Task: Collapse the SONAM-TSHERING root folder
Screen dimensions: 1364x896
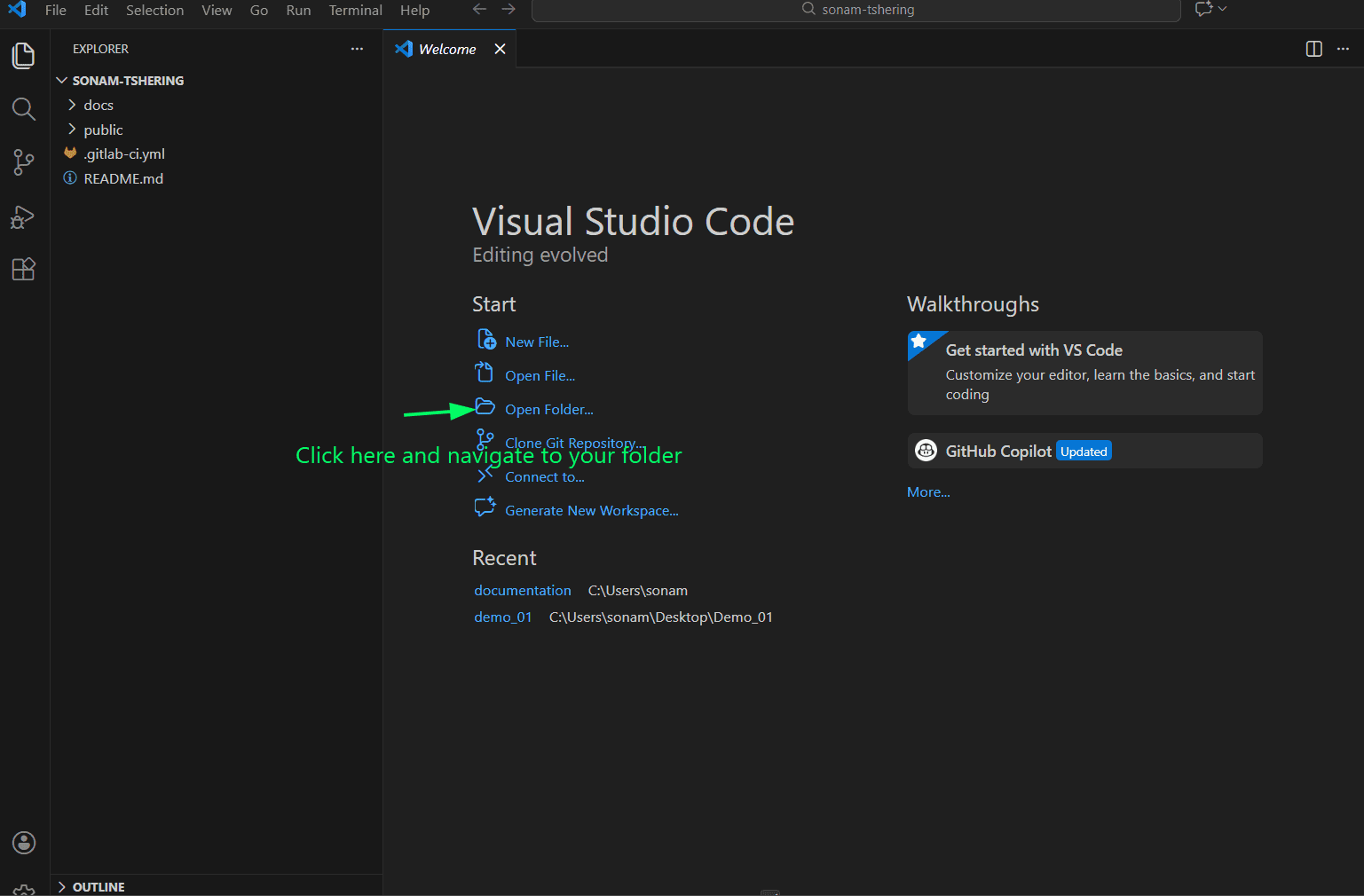Action: 127,81
